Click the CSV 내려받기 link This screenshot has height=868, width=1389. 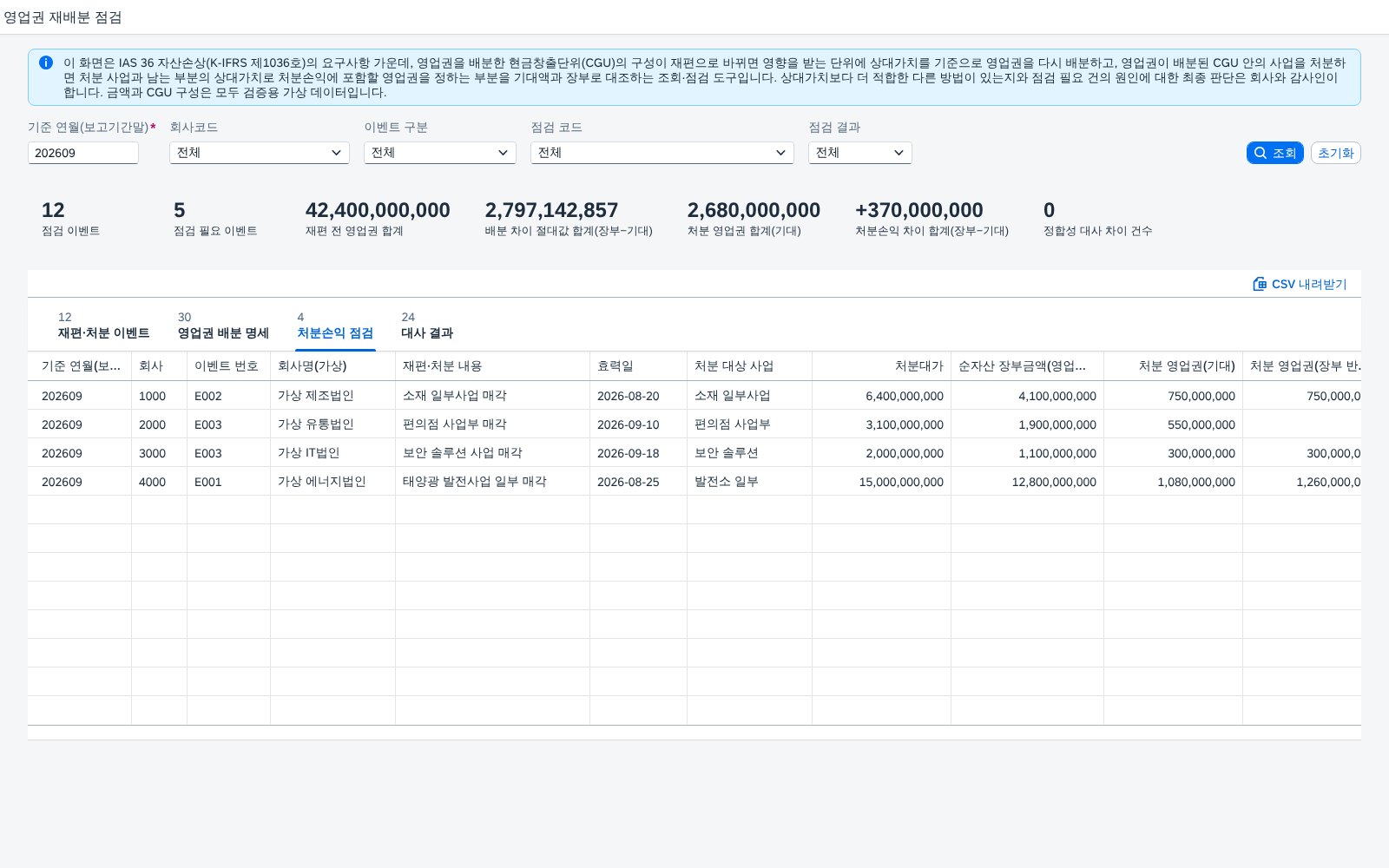point(1300,284)
